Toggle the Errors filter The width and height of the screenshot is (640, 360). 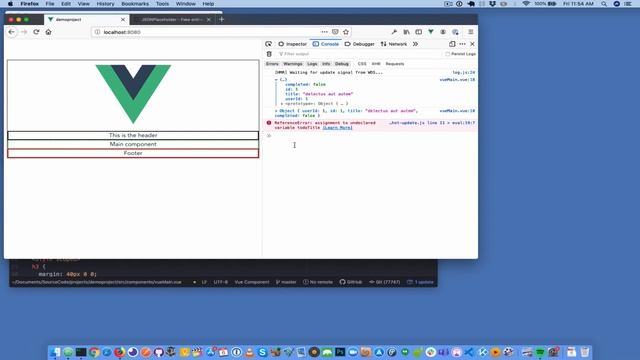[x=272, y=64]
